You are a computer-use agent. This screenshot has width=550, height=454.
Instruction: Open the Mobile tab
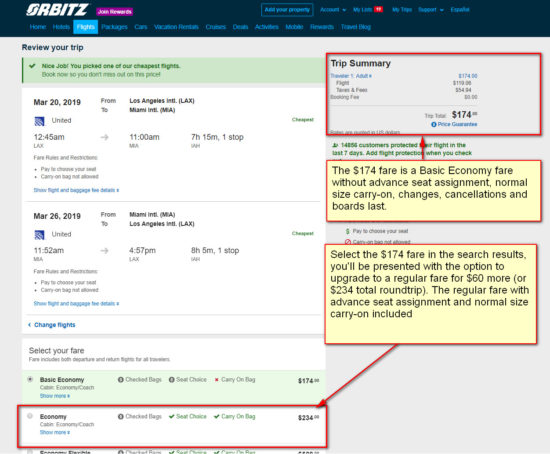294,27
